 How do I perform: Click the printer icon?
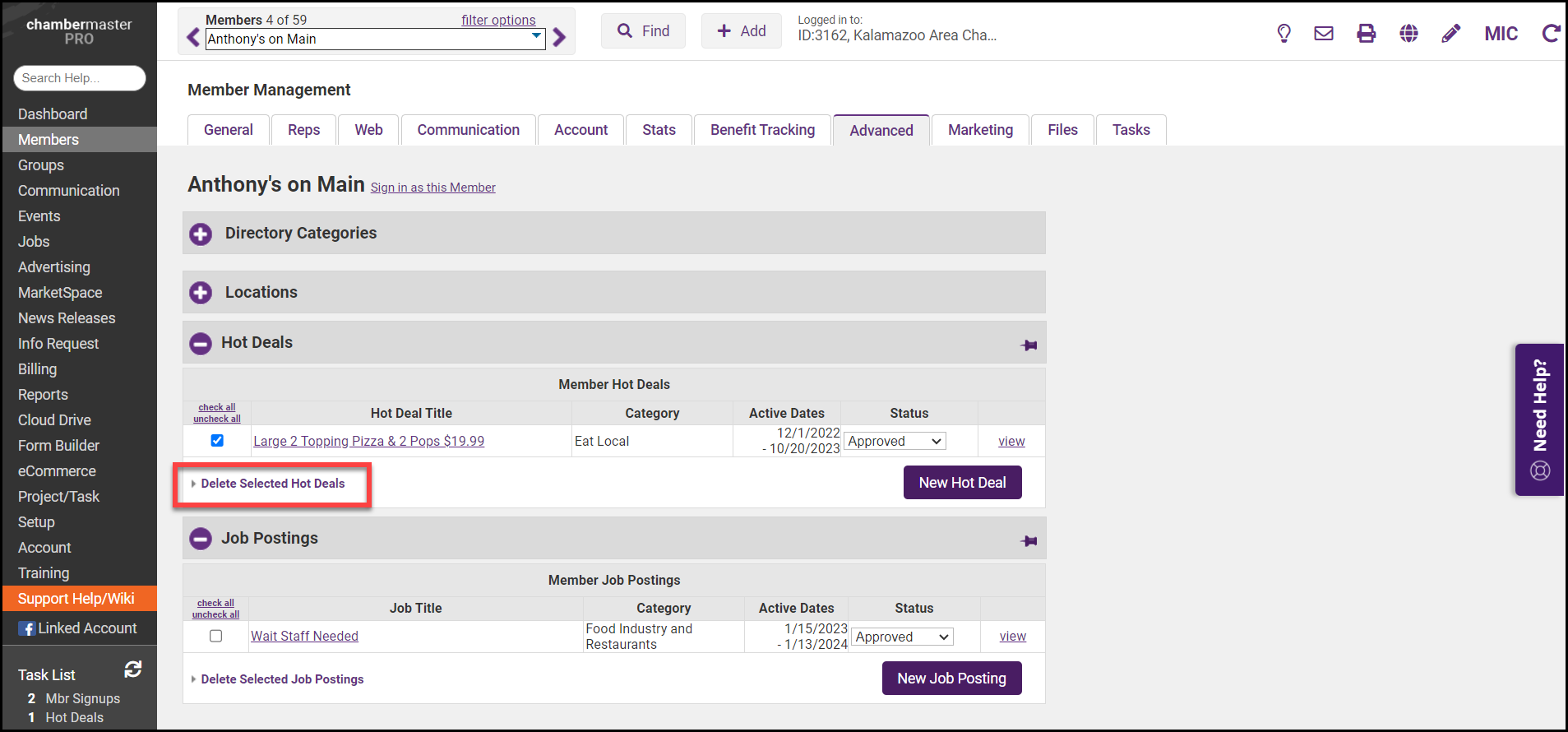coord(1367,33)
